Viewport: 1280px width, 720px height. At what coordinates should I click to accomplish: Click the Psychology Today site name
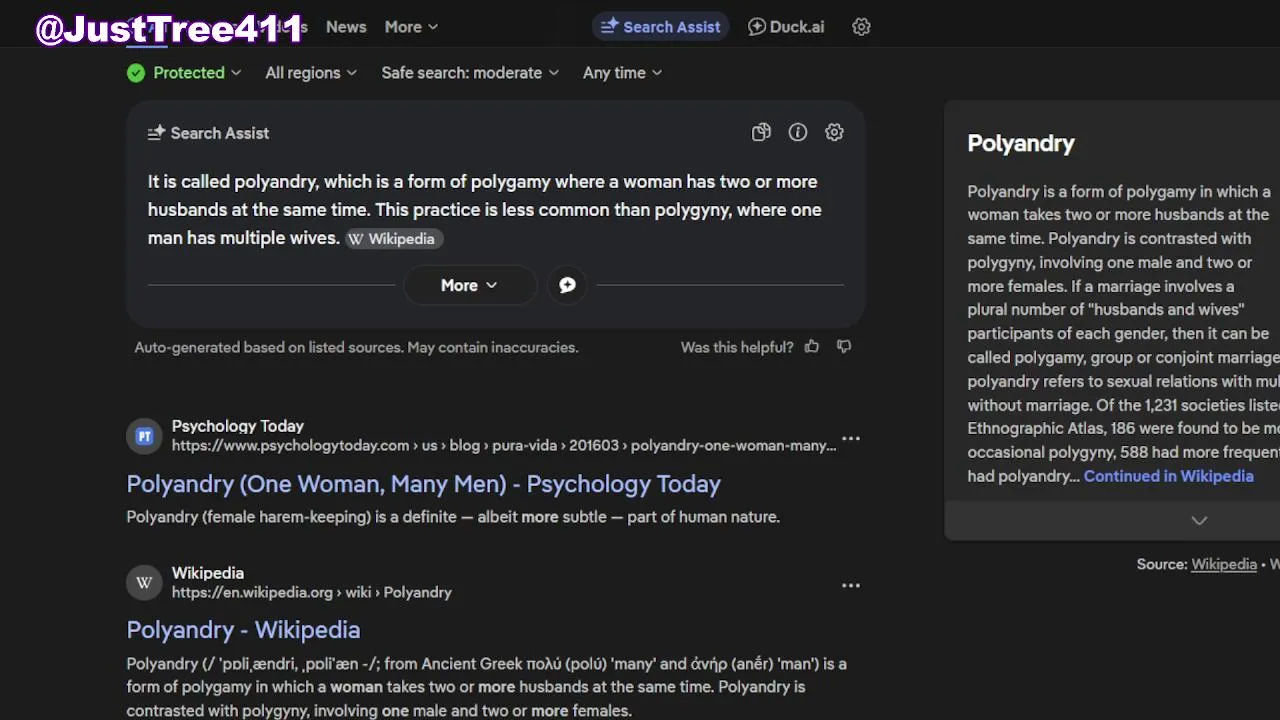[x=238, y=426]
